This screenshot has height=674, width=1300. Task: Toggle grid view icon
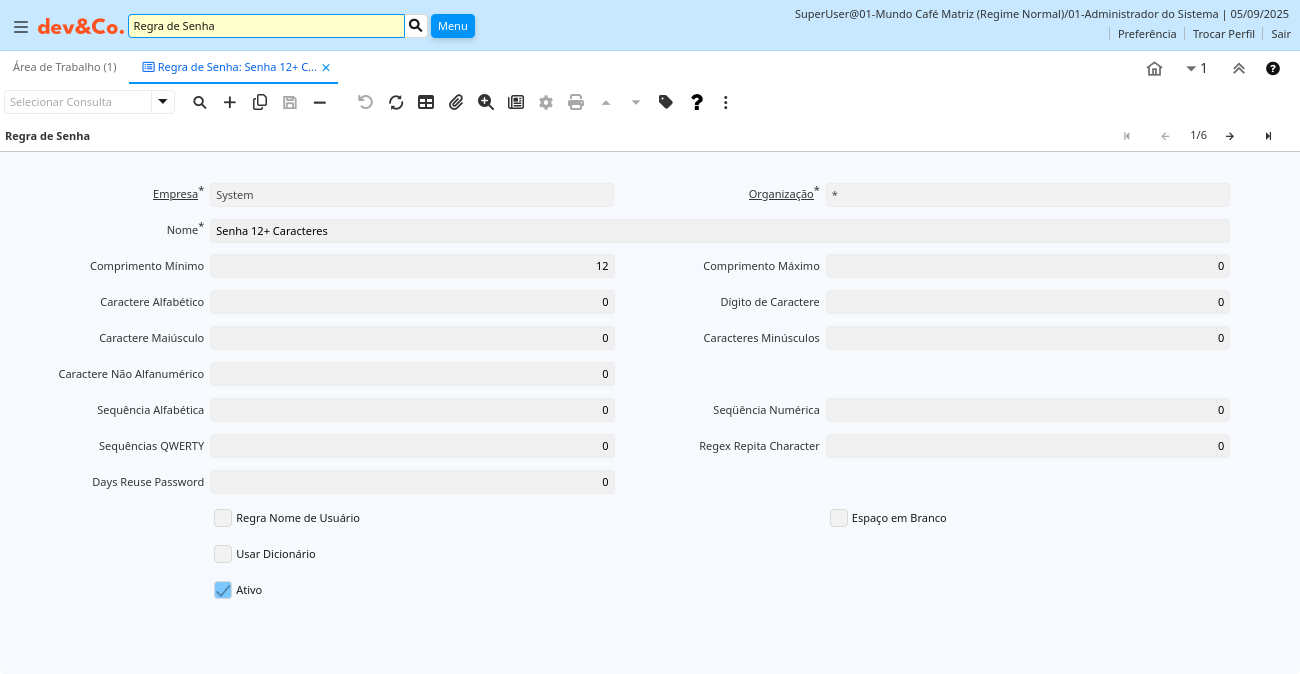[x=426, y=102]
